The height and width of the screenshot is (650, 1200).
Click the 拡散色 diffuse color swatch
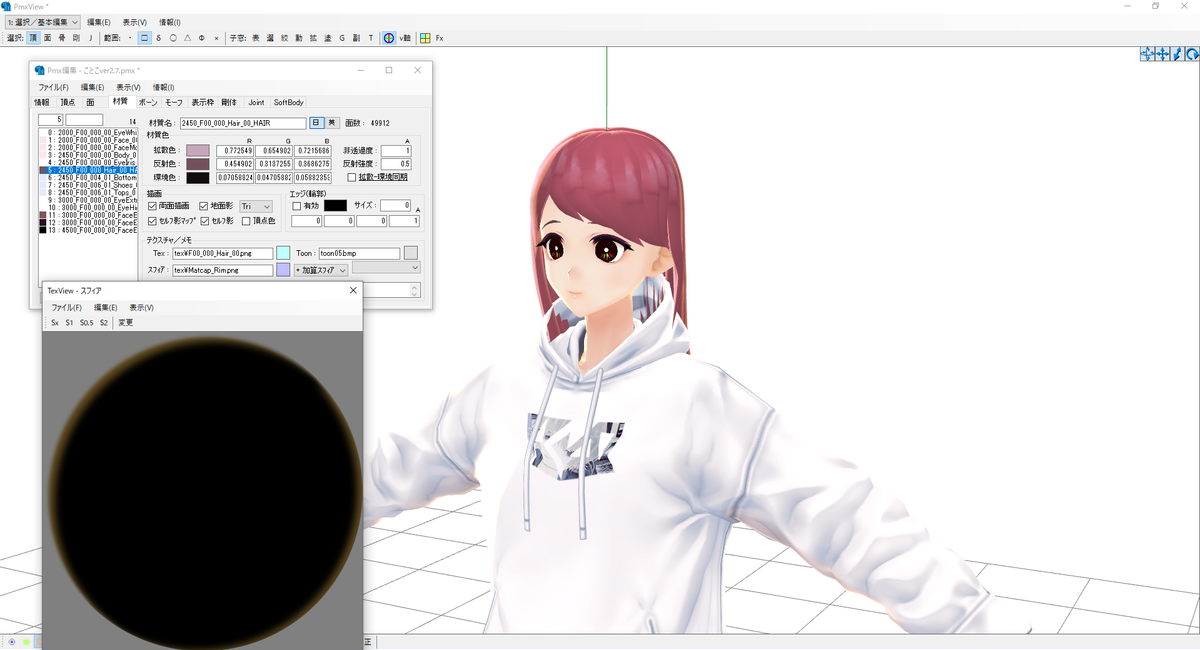click(197, 148)
